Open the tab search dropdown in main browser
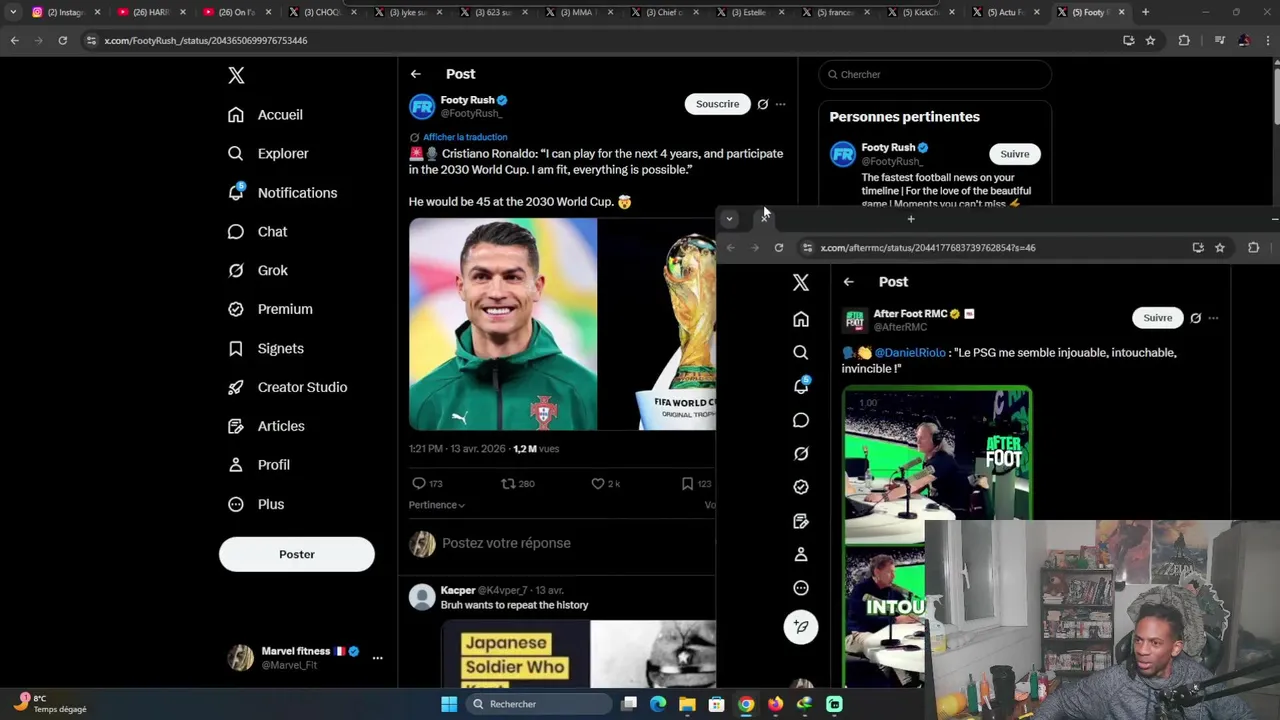 click(x=13, y=12)
